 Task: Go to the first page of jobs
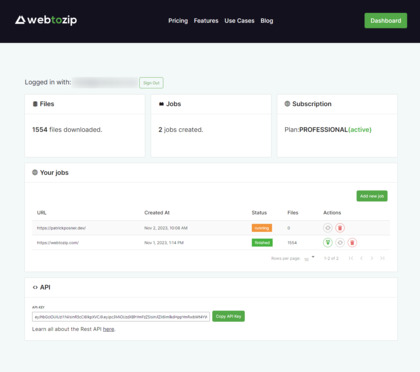[351, 258]
